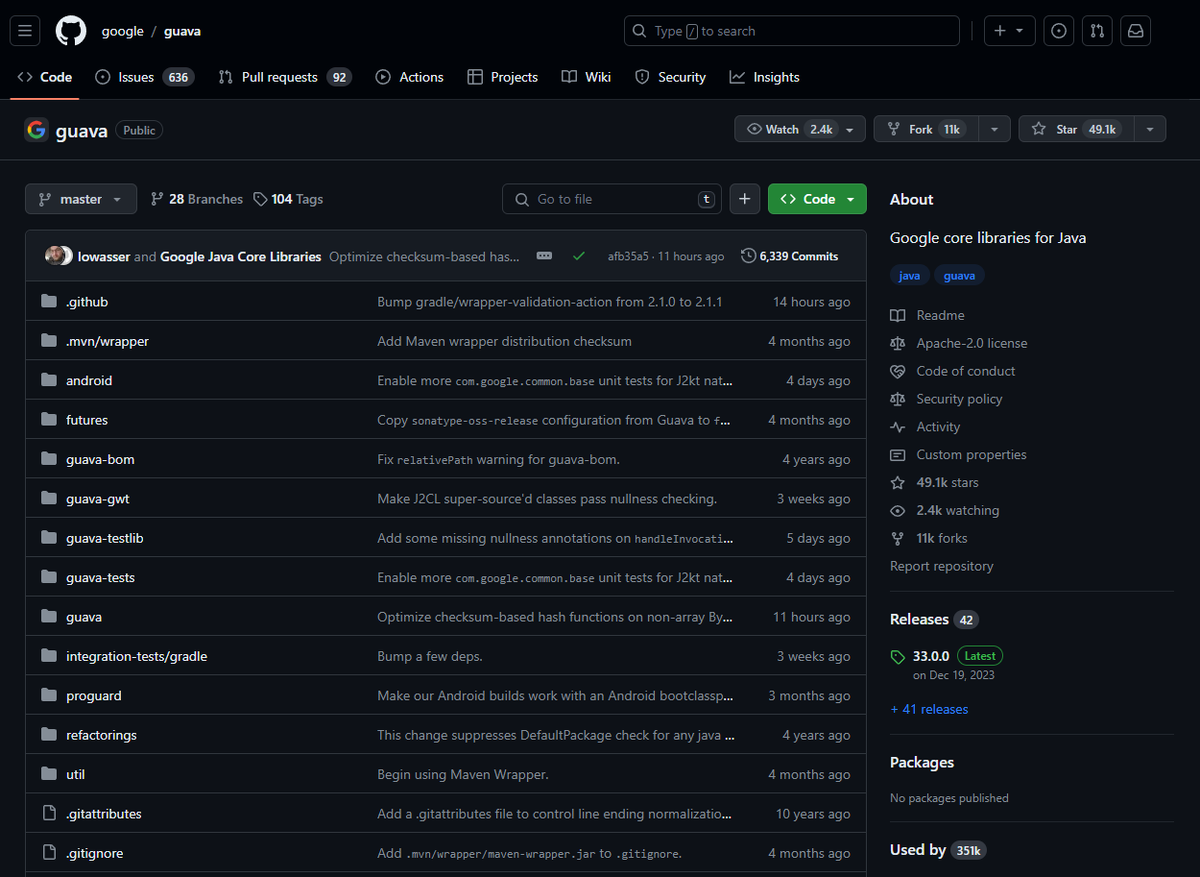Image resolution: width=1200 pixels, height=877 pixels.
Task: Open the guava-gwt folder
Action: [x=98, y=499]
